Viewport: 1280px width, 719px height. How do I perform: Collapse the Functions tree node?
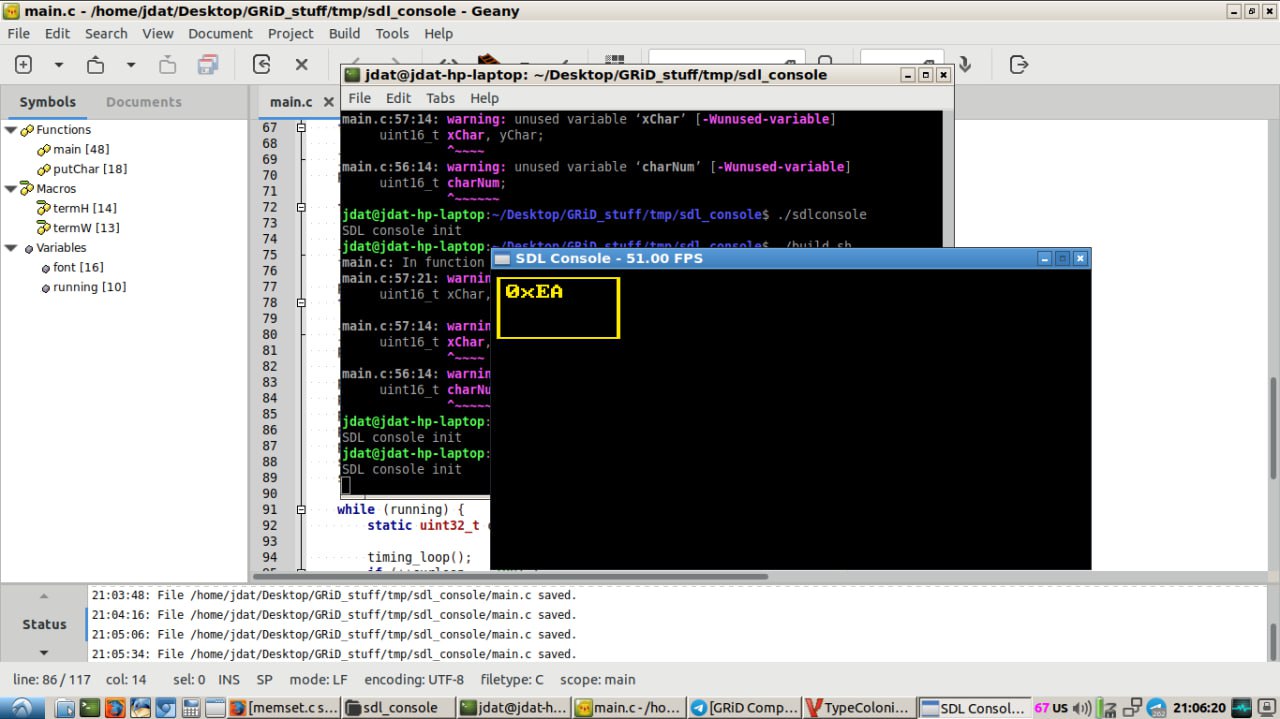tap(11, 130)
